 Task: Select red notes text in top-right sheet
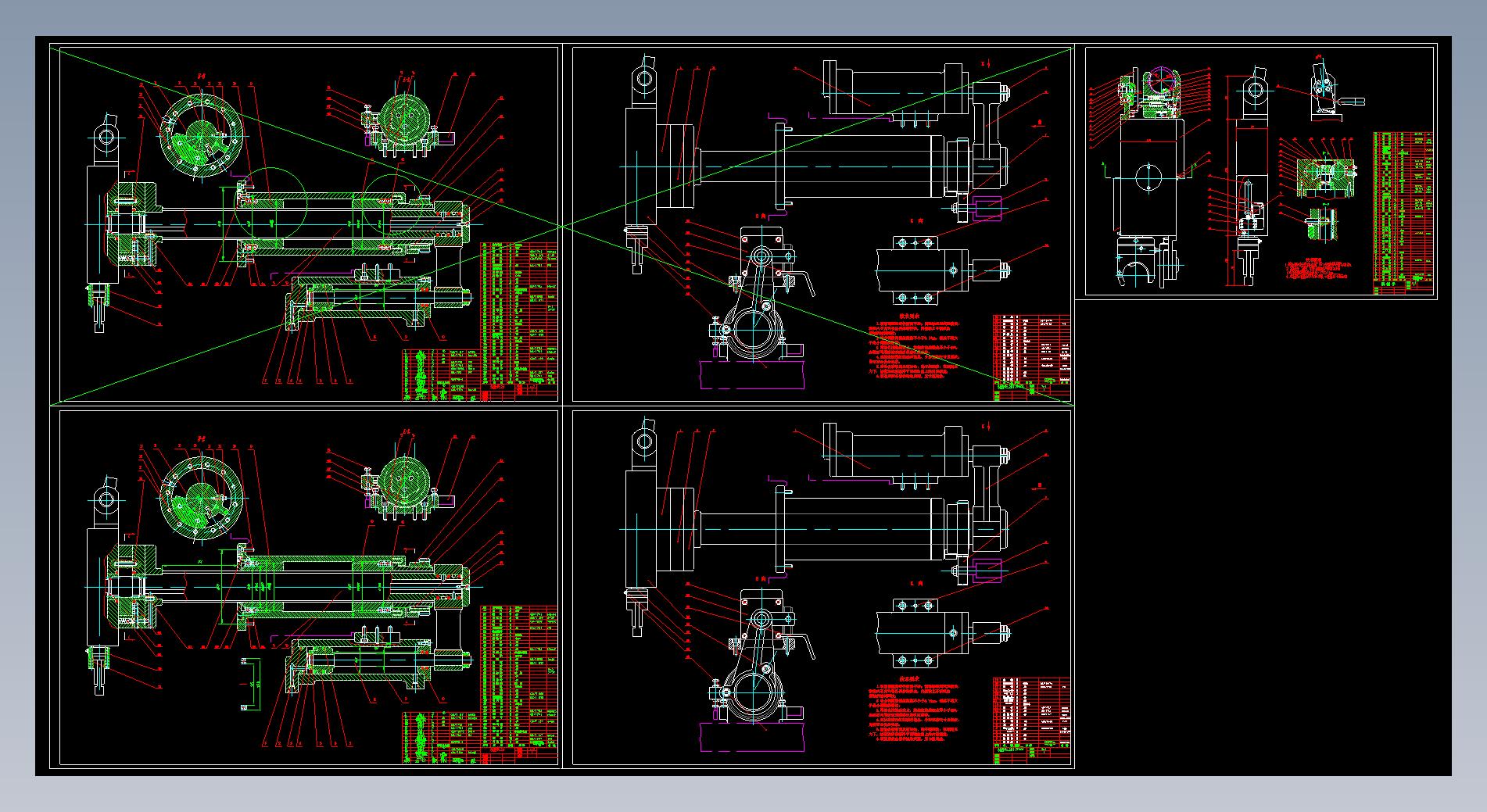pyautogui.click(x=1318, y=267)
